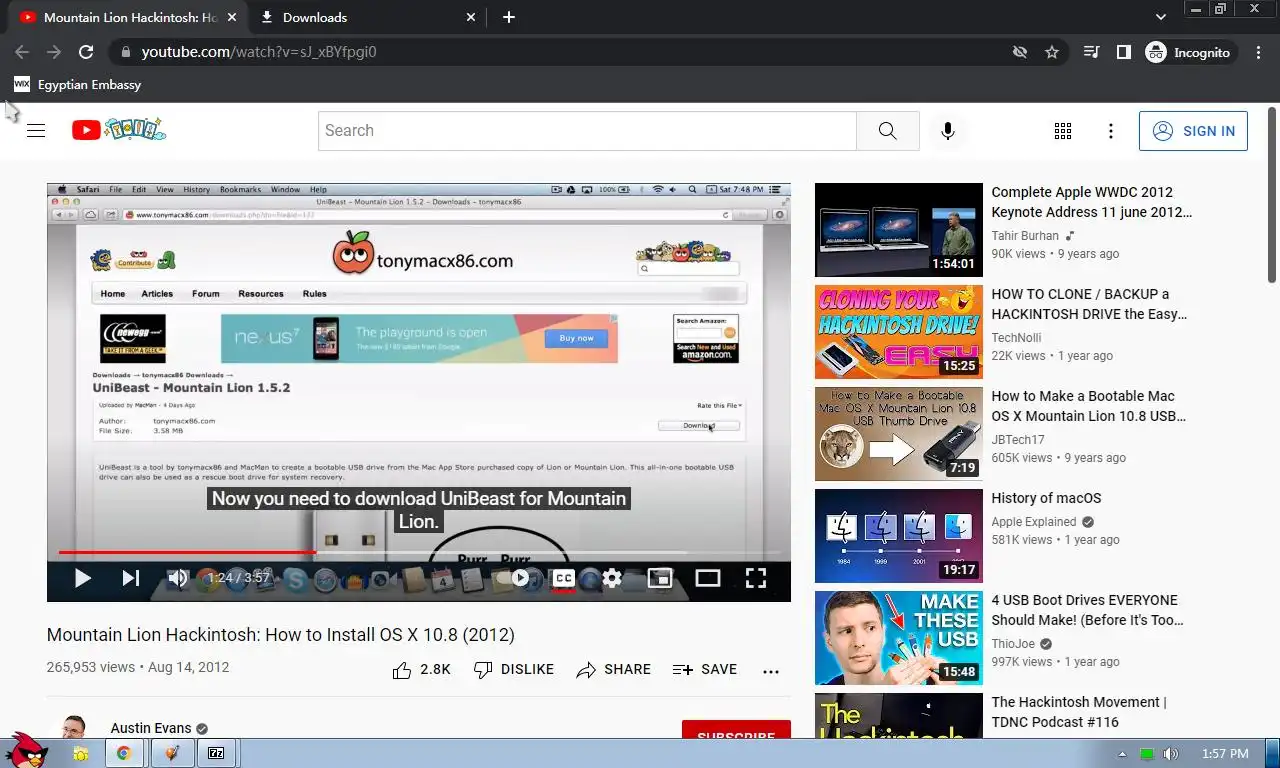Open The Hackintosh Movement podcast video
Screen dimensions: 1280x768
[x=1079, y=712]
